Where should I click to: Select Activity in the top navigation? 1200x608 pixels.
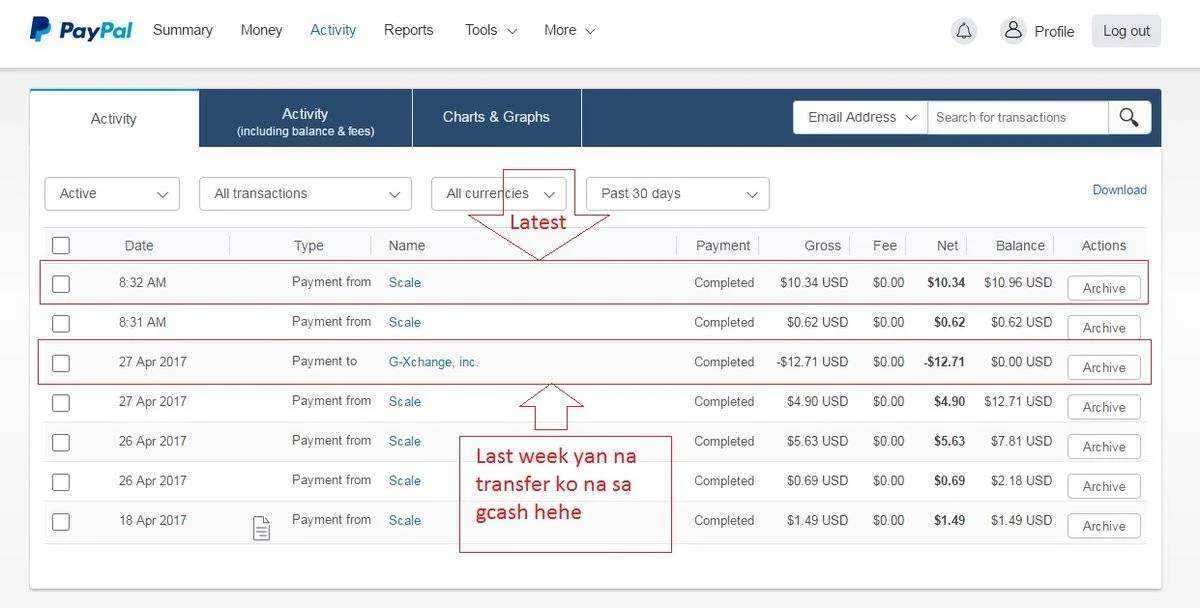[x=333, y=30]
